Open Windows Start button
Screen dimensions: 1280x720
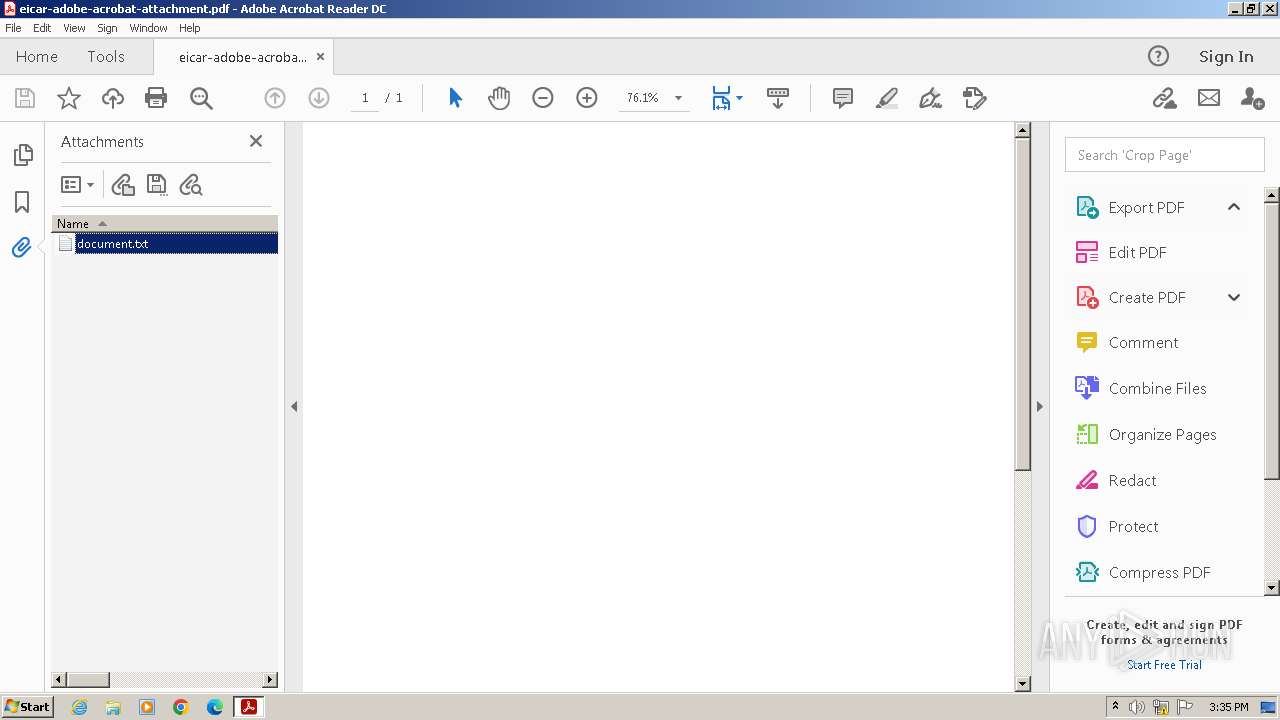point(27,707)
